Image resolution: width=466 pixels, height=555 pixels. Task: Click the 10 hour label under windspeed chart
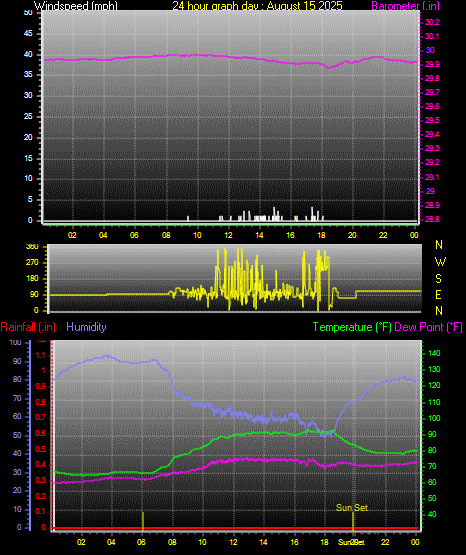[197, 235]
